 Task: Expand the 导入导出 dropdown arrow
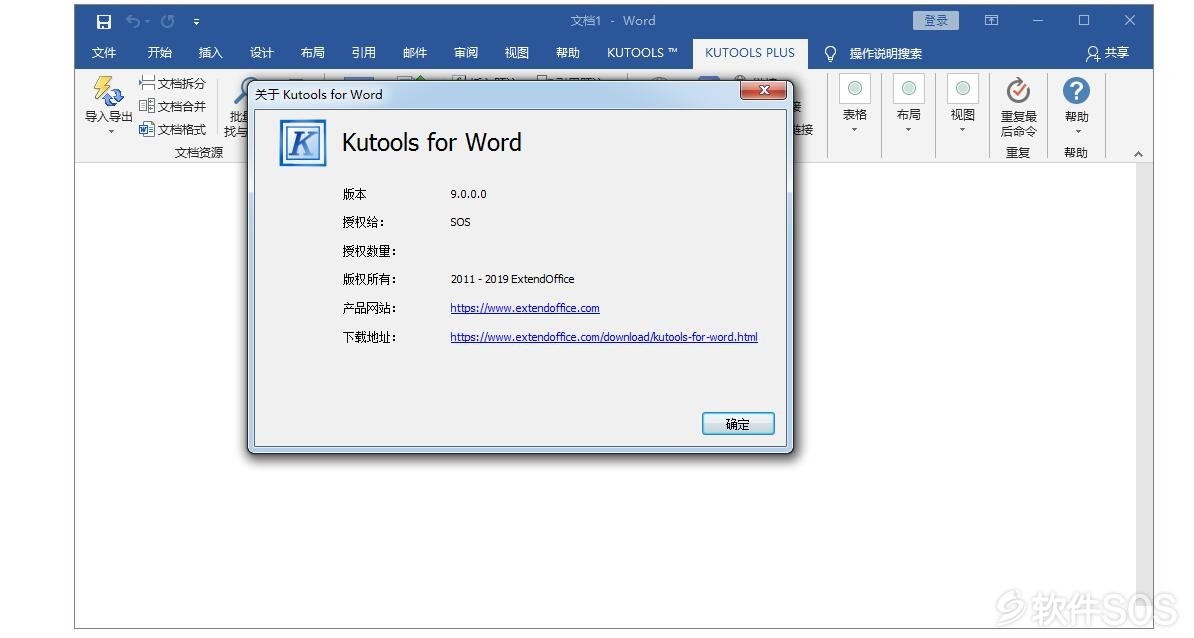coord(111,132)
